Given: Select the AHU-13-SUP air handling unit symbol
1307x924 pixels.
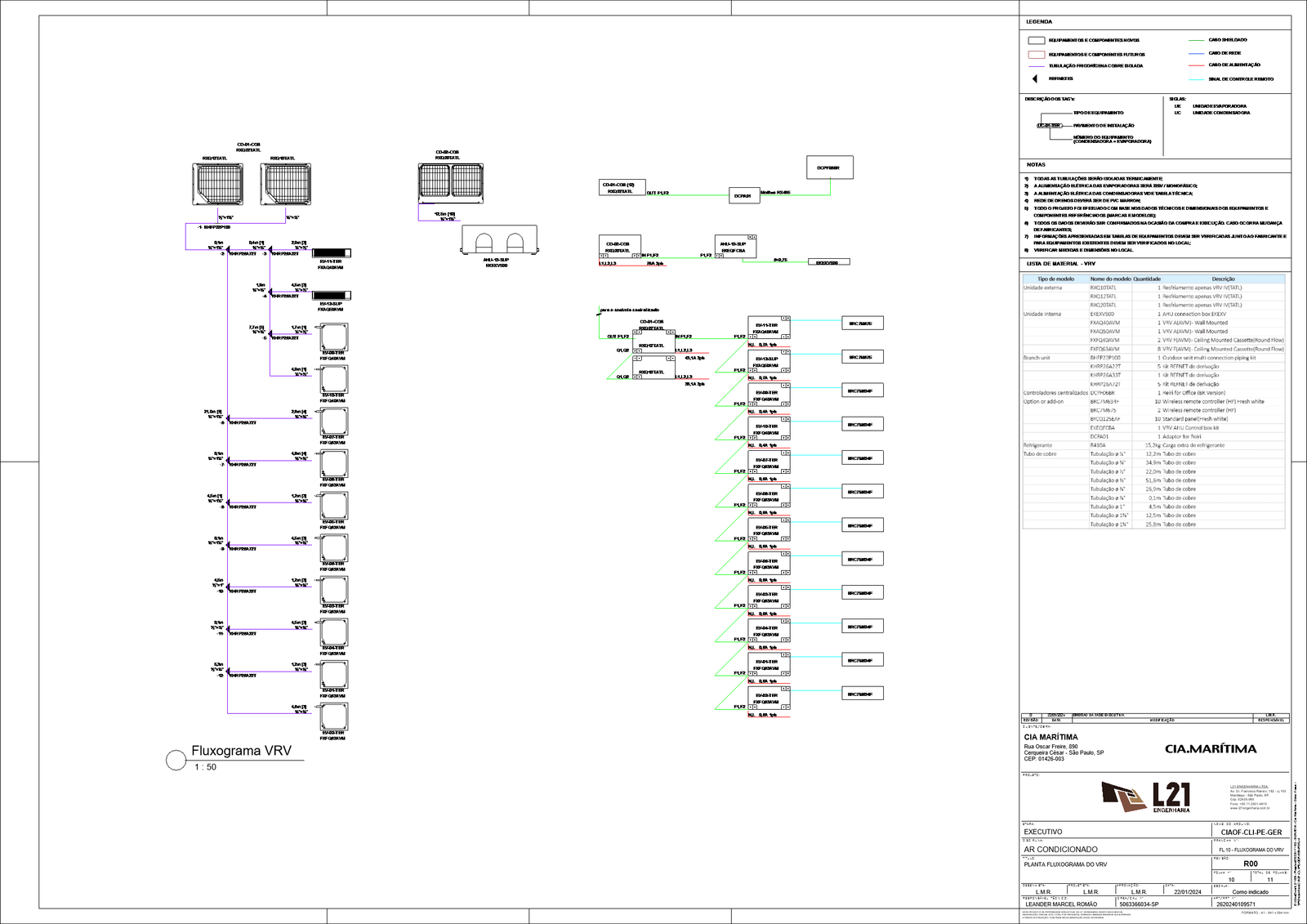Looking at the screenshot, I should 499,240.
